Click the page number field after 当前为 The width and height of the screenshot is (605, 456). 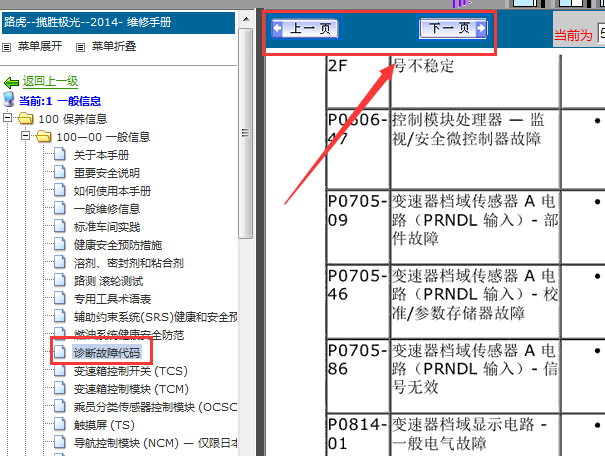click(x=602, y=33)
